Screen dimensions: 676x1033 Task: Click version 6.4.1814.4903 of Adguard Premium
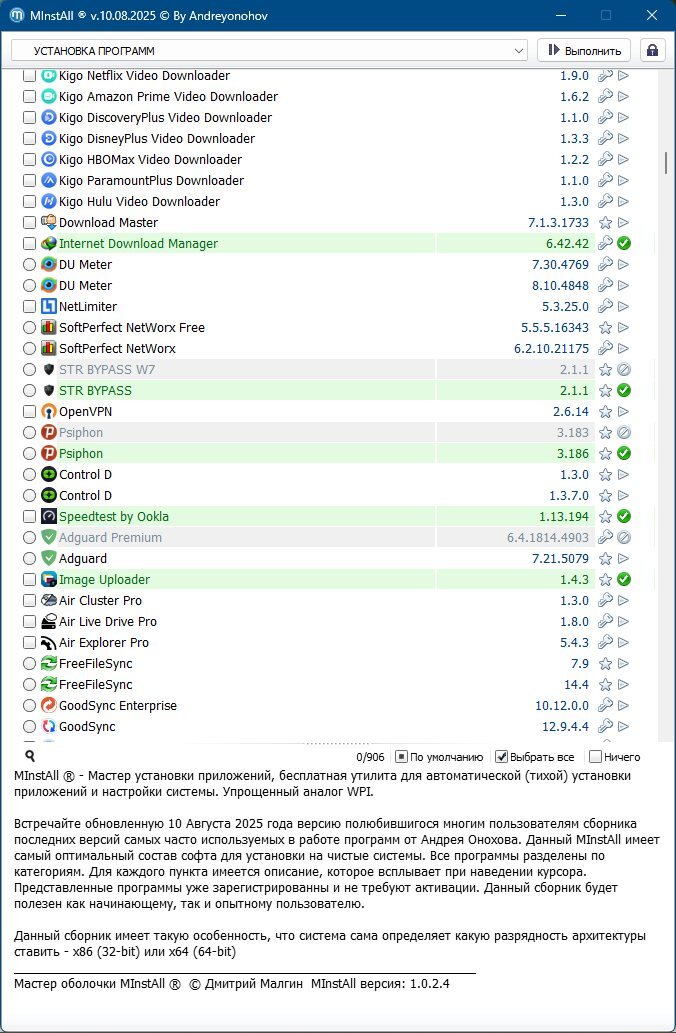coord(548,538)
